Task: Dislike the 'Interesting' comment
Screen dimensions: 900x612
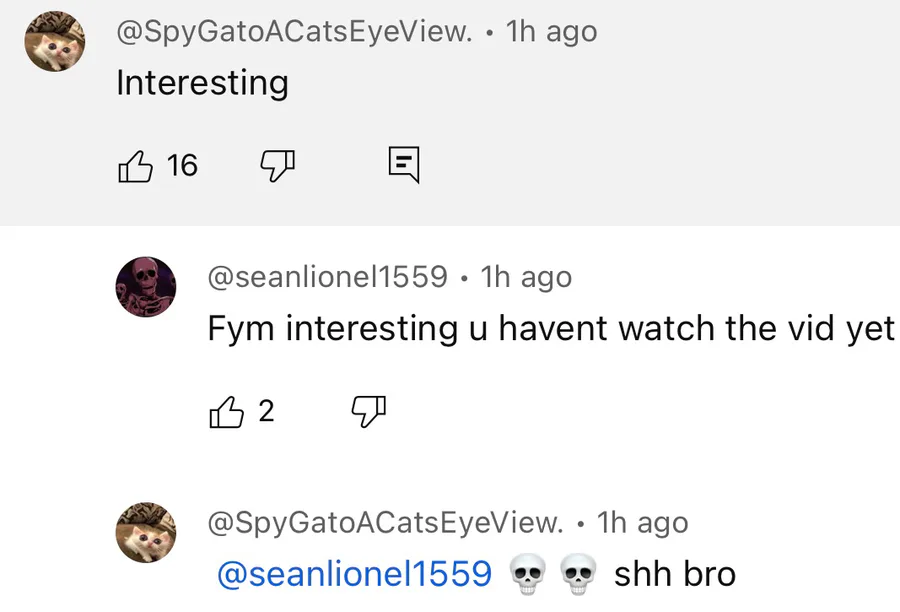Action: click(x=277, y=165)
